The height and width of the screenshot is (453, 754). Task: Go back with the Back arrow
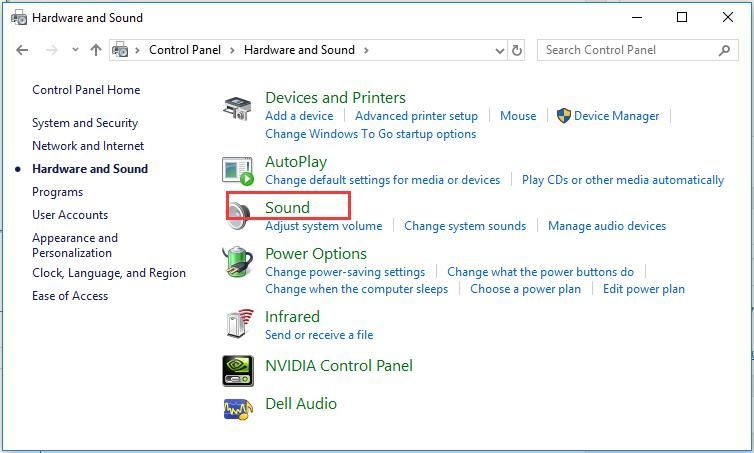(22, 50)
